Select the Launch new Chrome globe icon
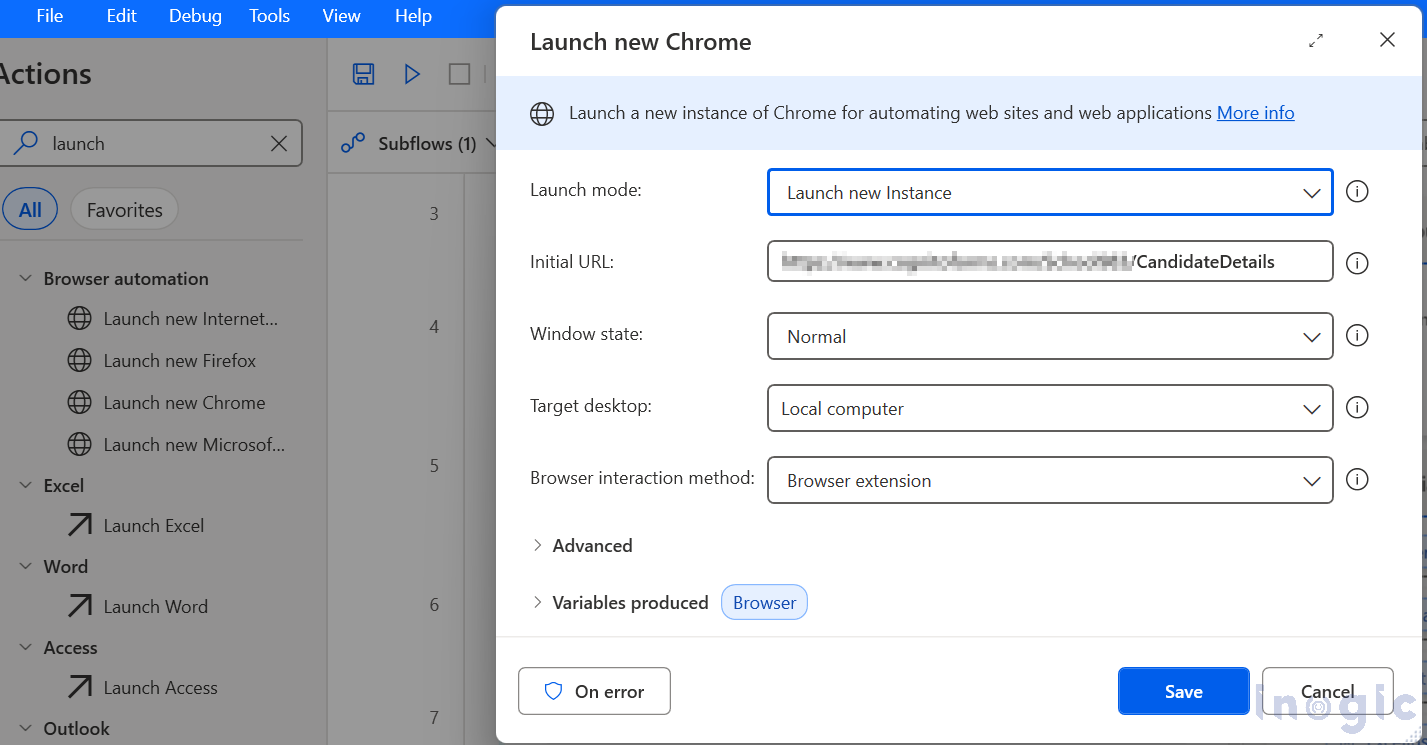The width and height of the screenshot is (1427, 745). pos(80,402)
